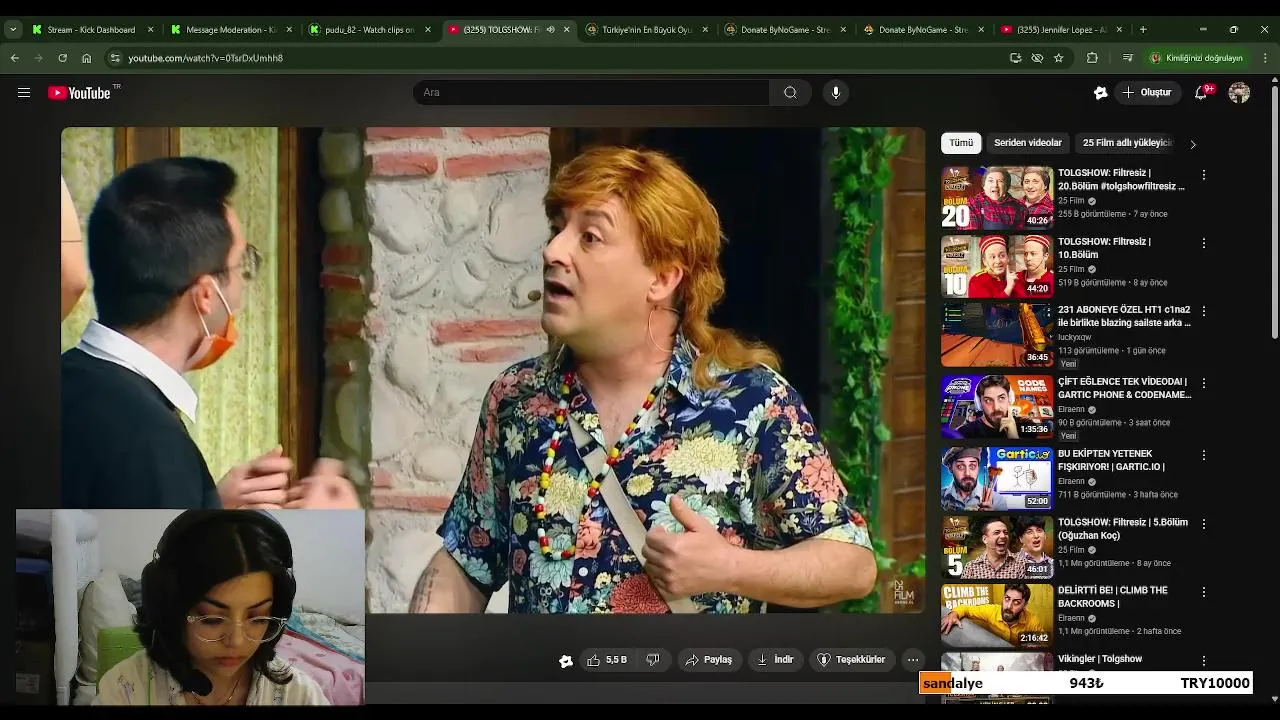Switch to the first Donate ByNoGame tab
The width and height of the screenshot is (1280, 720).
point(785,30)
